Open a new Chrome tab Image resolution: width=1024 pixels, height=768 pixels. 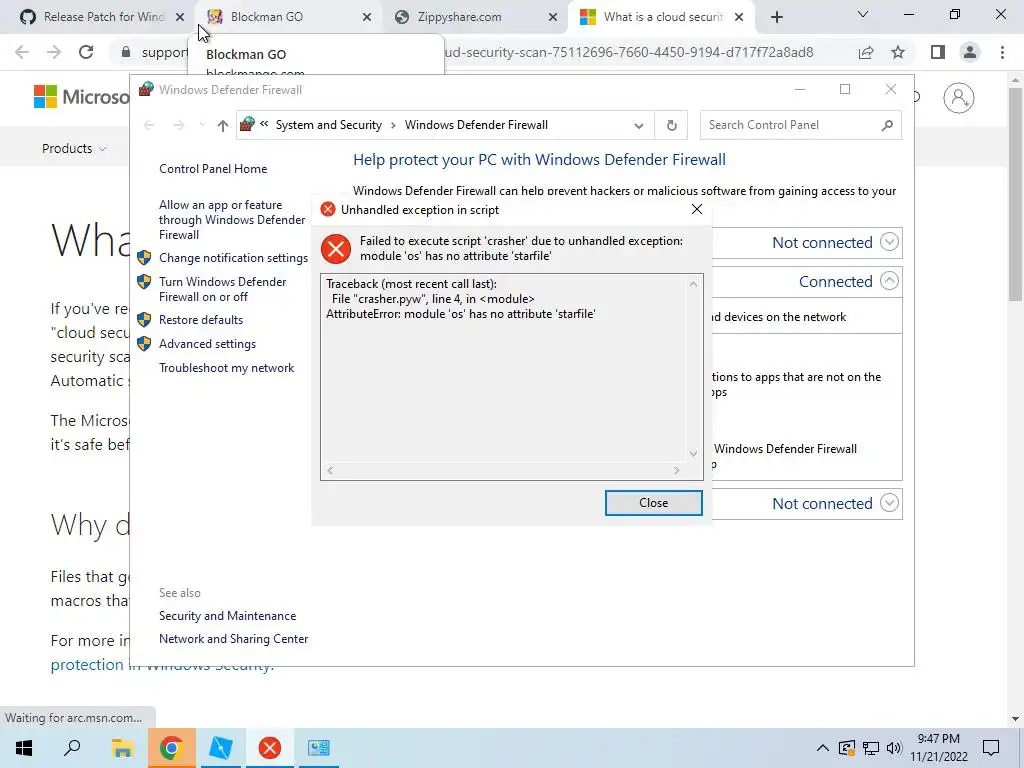776,18
